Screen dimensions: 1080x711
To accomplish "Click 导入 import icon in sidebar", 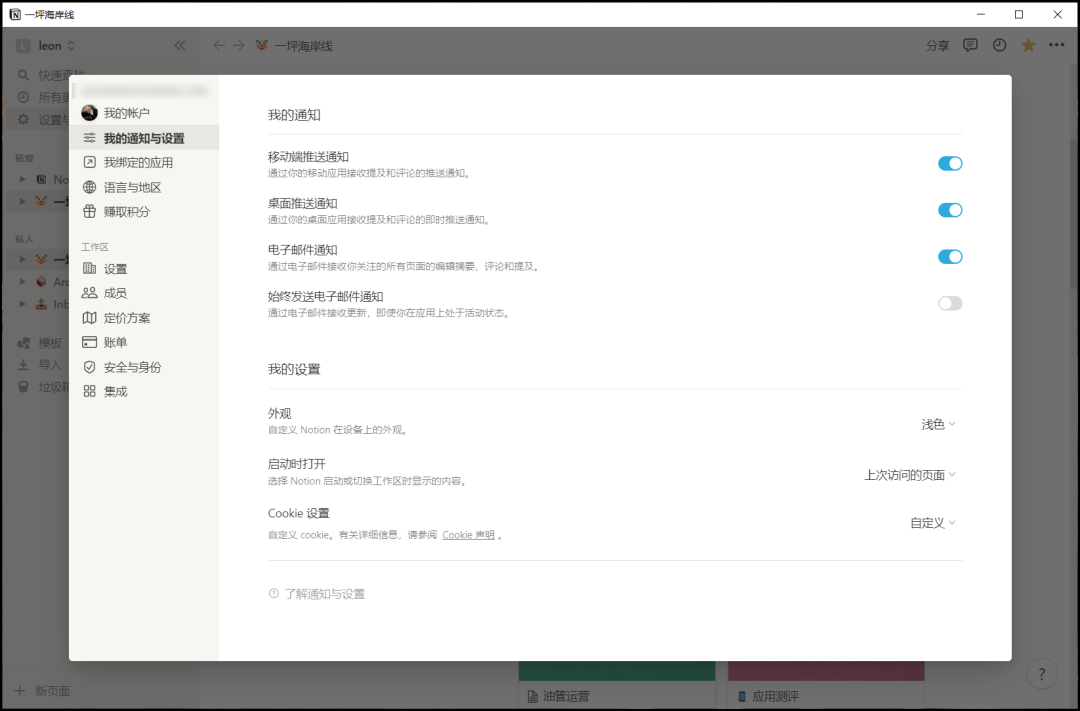I will pos(23,365).
